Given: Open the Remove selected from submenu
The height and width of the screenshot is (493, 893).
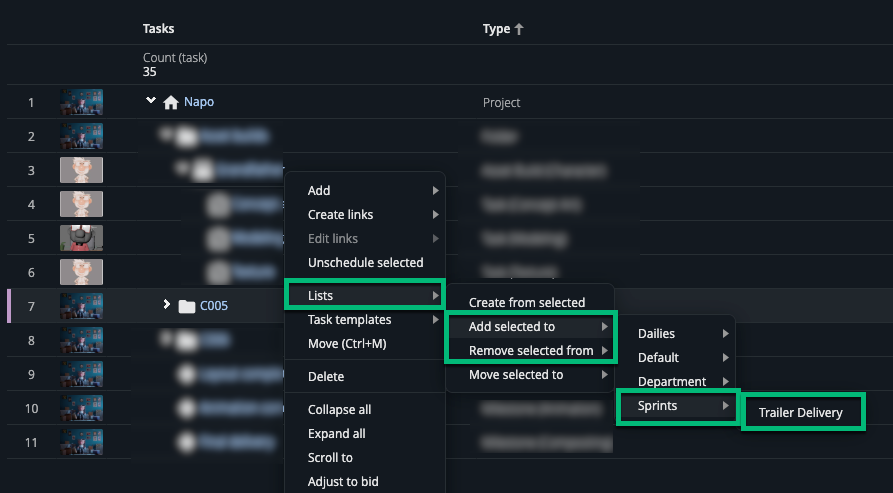Looking at the screenshot, I should [529, 351].
